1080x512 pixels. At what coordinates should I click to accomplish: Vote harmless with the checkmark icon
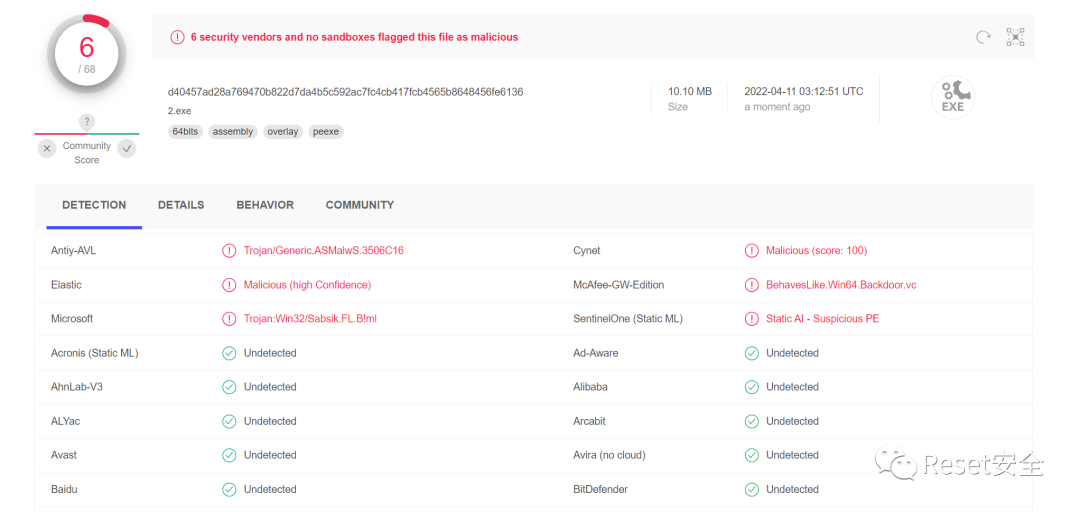(x=127, y=149)
